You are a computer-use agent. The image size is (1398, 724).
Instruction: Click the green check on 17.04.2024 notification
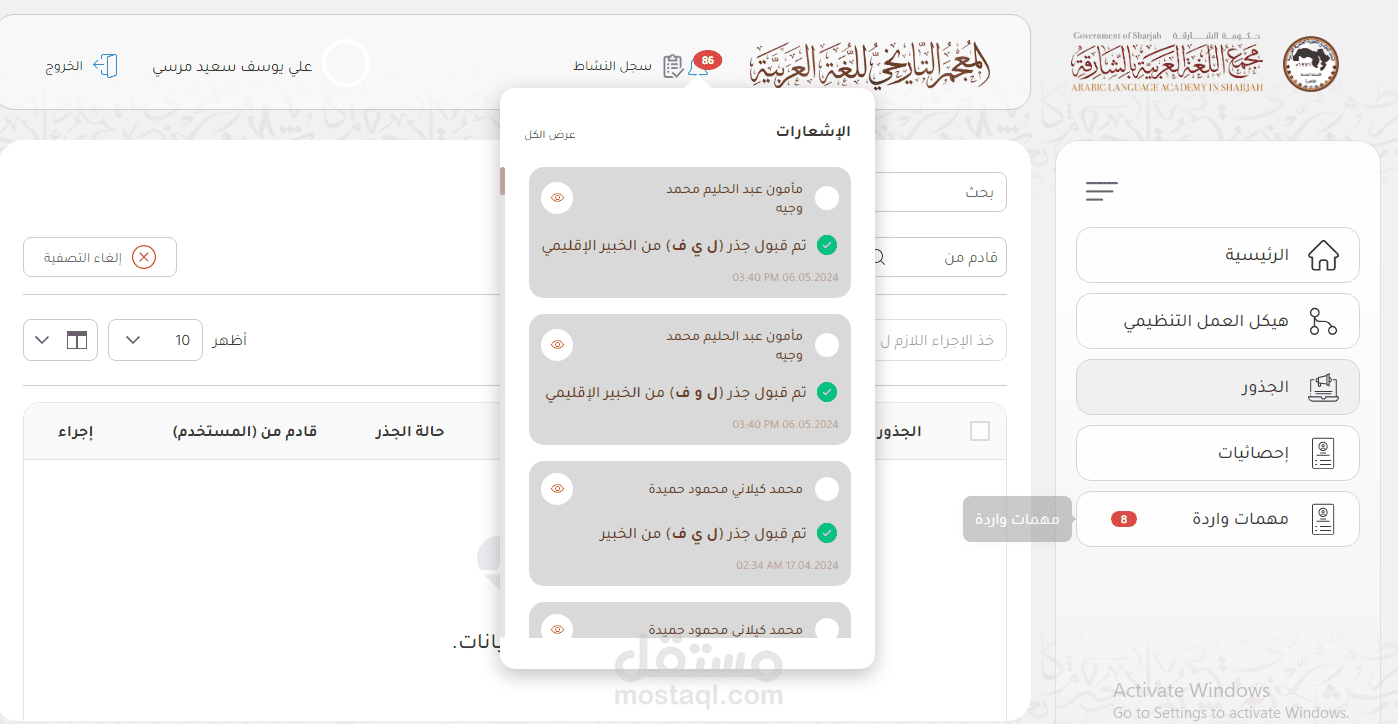pyautogui.click(x=827, y=534)
